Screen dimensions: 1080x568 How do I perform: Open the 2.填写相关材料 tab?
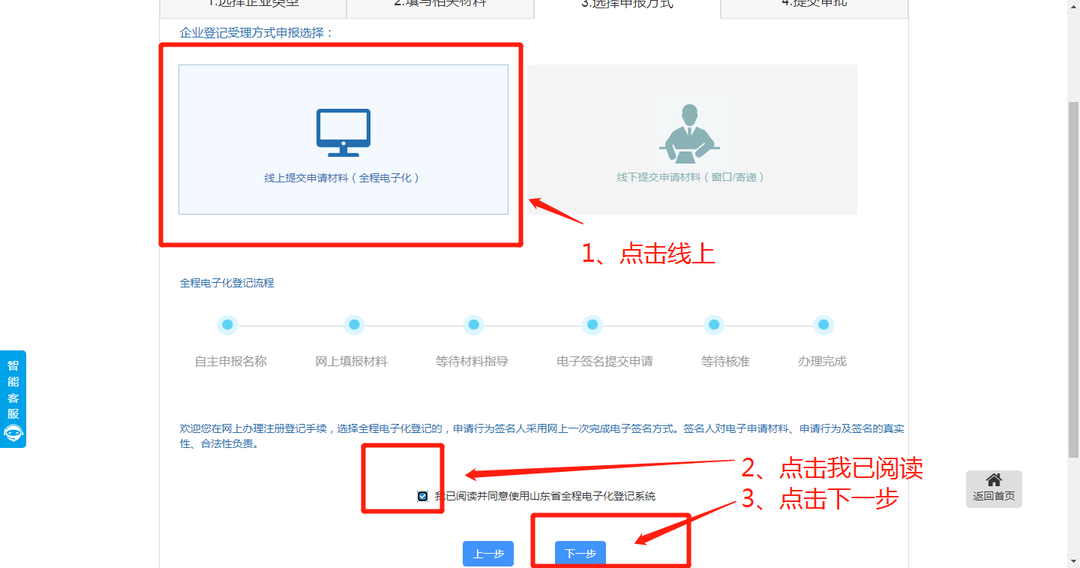pos(440,5)
